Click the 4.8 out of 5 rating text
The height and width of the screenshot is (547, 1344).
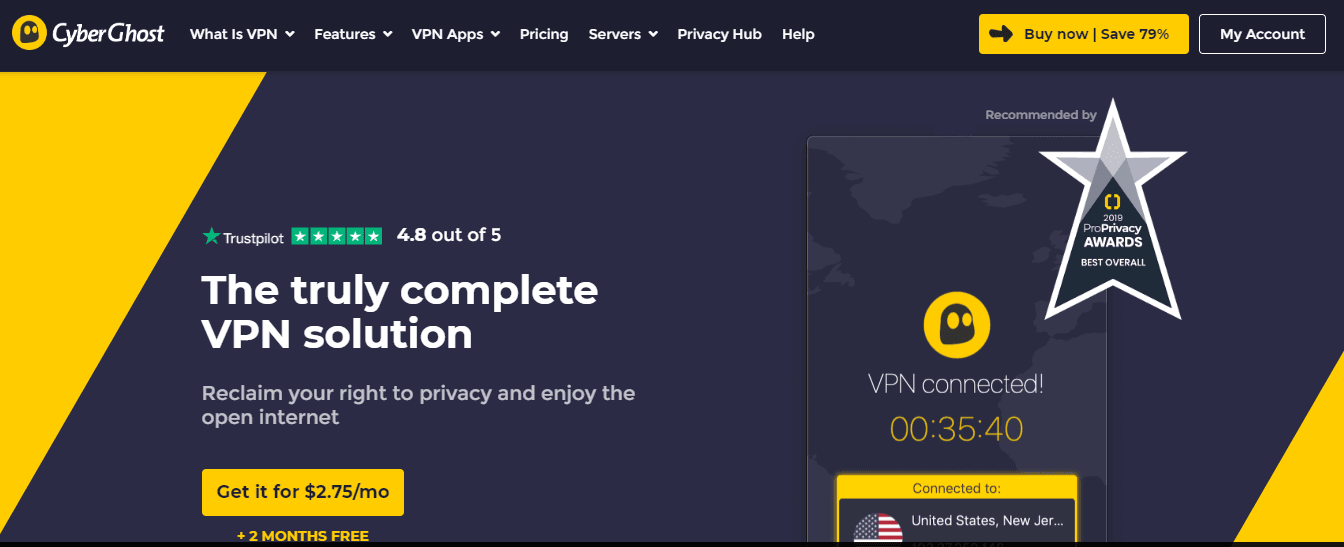pyautogui.click(x=449, y=235)
